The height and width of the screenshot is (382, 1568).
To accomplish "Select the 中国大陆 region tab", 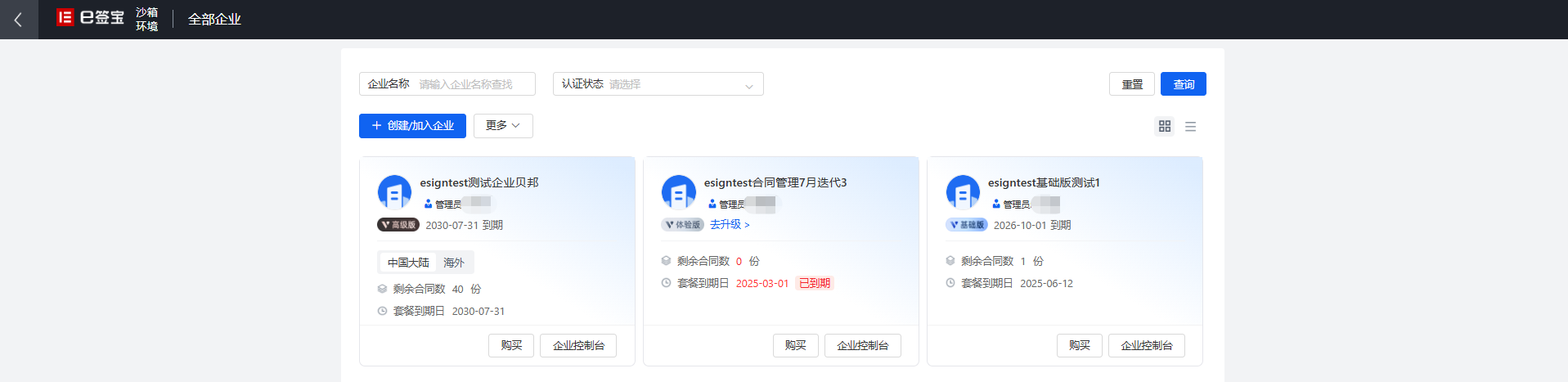I will click(x=408, y=263).
